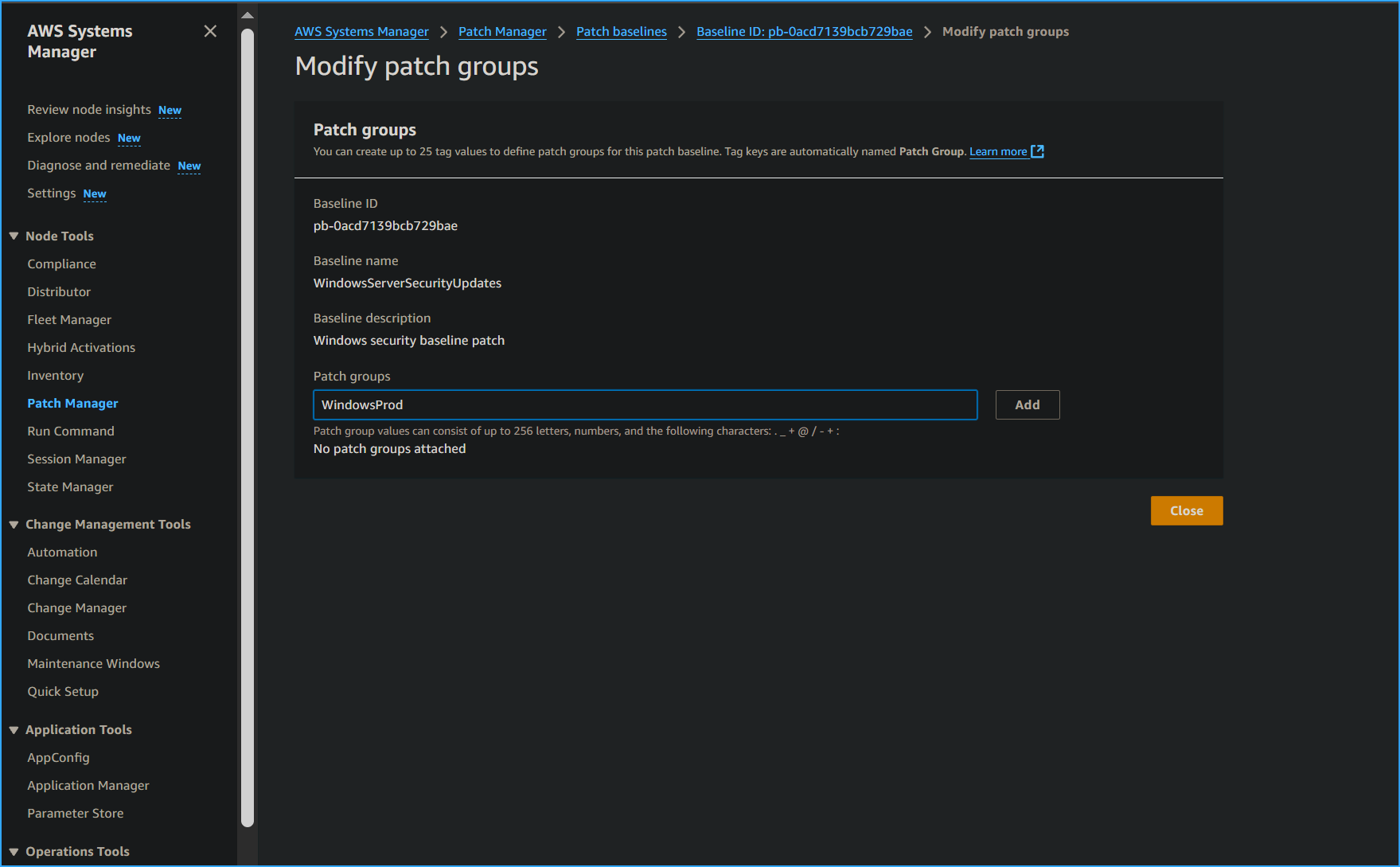
Task: Open Learn more via external link icon
Action: tap(1037, 151)
